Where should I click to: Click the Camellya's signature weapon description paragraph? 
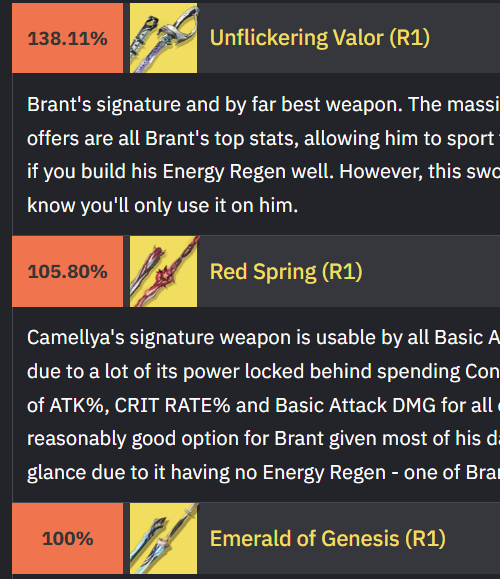tap(263, 405)
